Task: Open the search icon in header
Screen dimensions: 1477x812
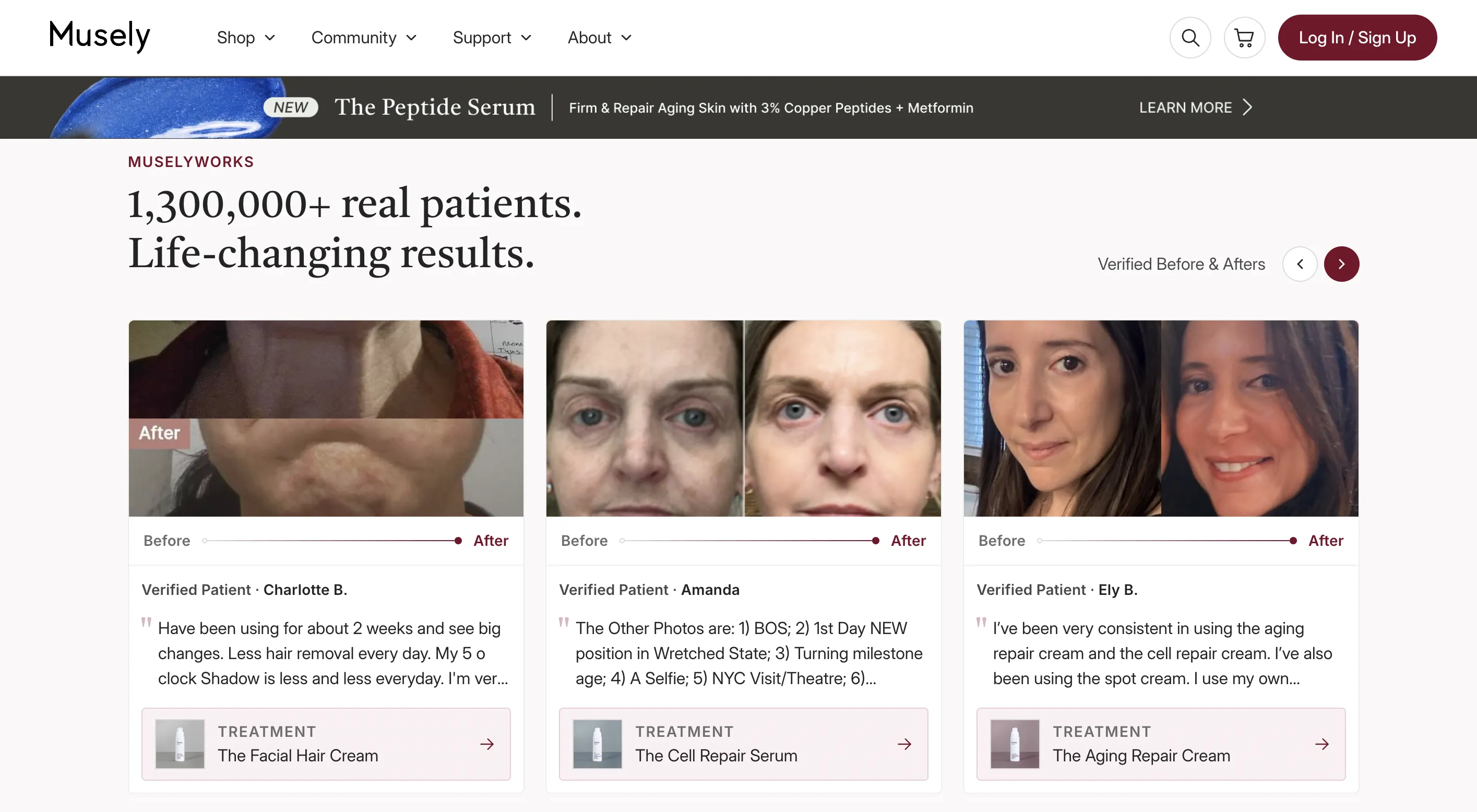Action: pos(1190,38)
